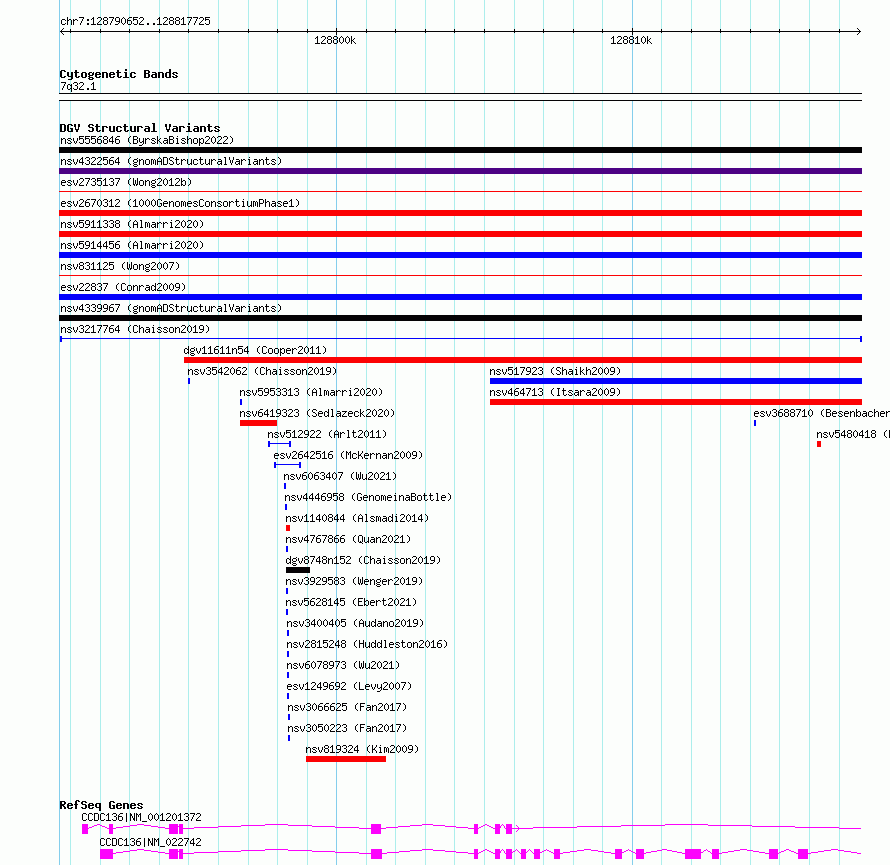Open nsv4446958 (GenomeinaBottle) variant

tap(368, 497)
